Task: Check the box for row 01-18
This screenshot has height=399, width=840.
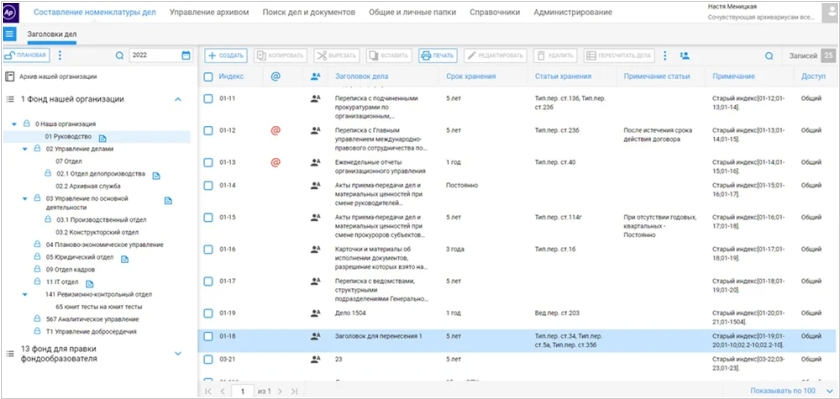Action: pyautogui.click(x=208, y=337)
